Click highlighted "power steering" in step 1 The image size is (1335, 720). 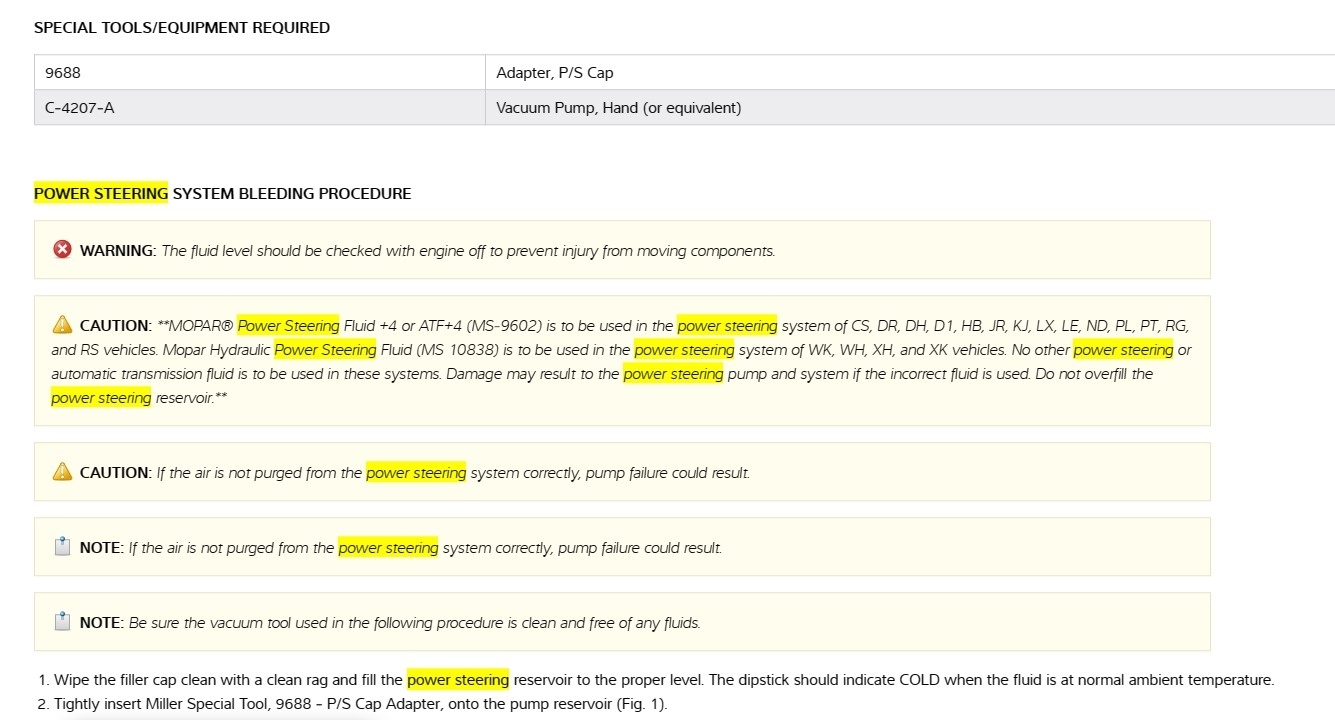click(x=458, y=680)
